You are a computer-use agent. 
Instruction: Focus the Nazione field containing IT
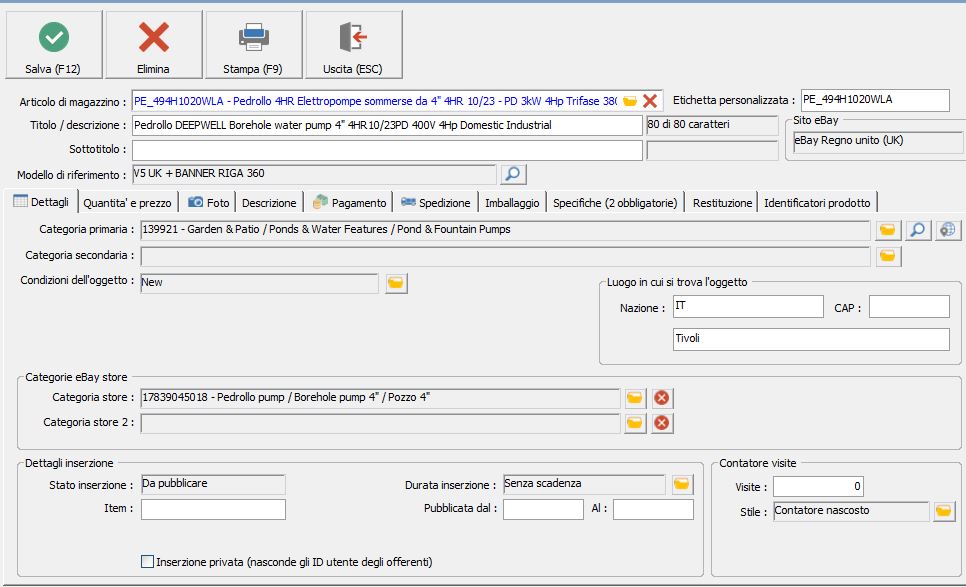[x=748, y=306]
